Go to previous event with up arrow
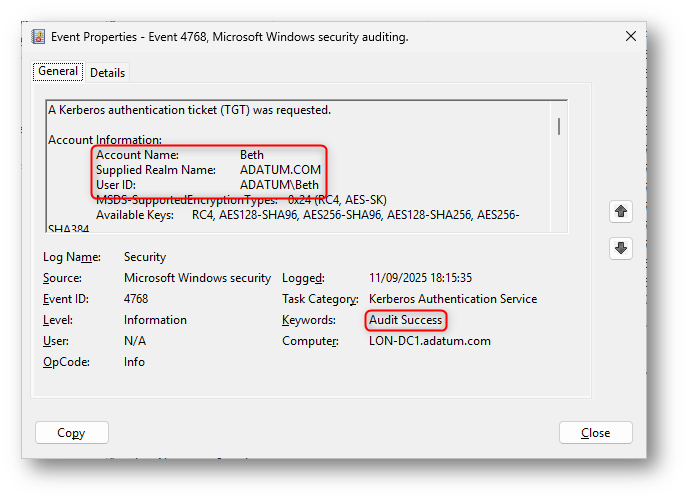Viewport: 689px width, 501px height. point(621,211)
